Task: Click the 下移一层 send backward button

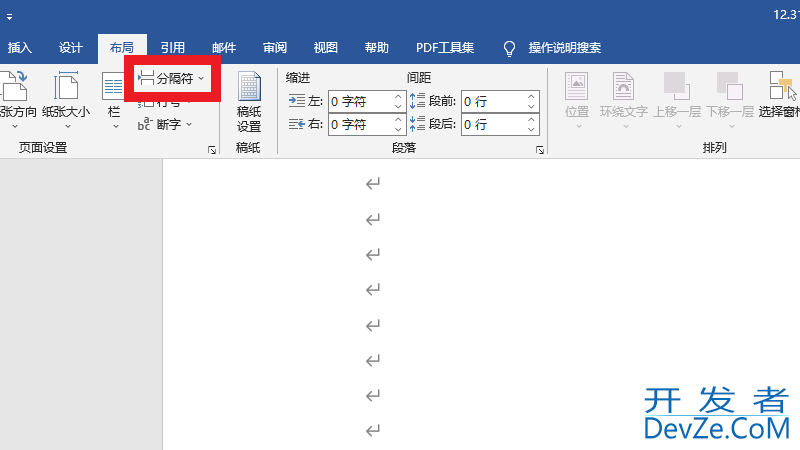Action: tap(730, 100)
